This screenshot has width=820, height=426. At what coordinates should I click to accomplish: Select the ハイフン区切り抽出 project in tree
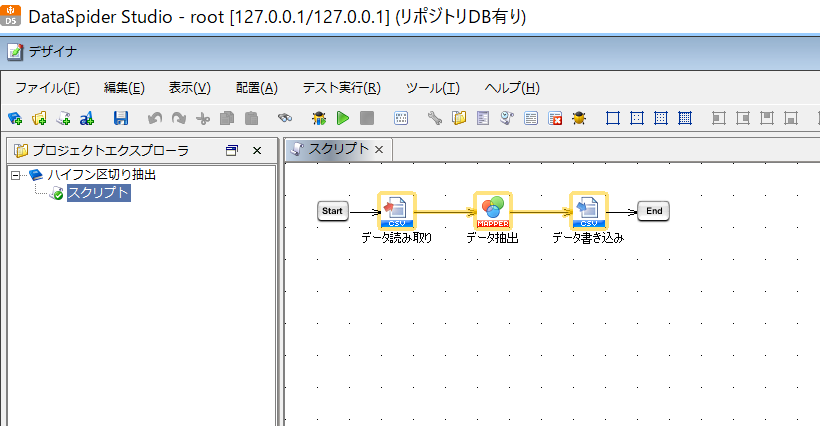pyautogui.click(x=101, y=175)
